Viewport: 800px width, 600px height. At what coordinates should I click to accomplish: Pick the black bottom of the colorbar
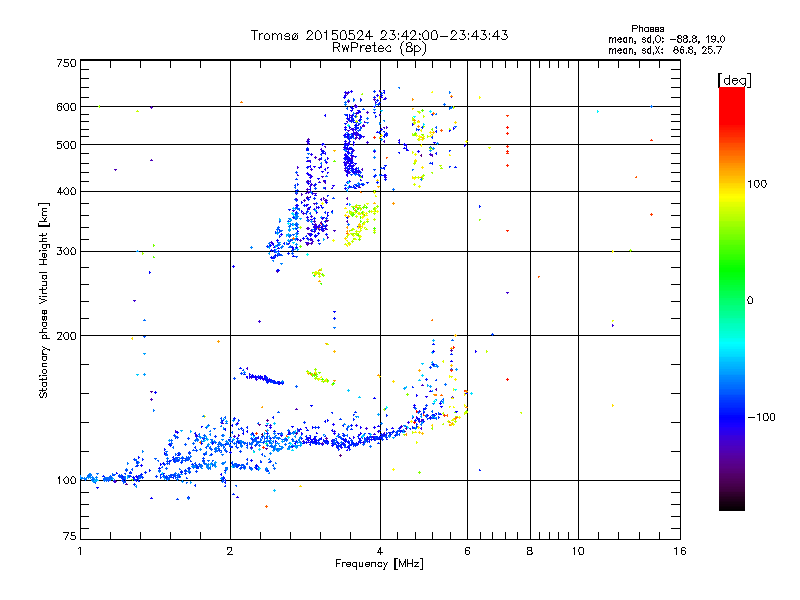coord(732,503)
